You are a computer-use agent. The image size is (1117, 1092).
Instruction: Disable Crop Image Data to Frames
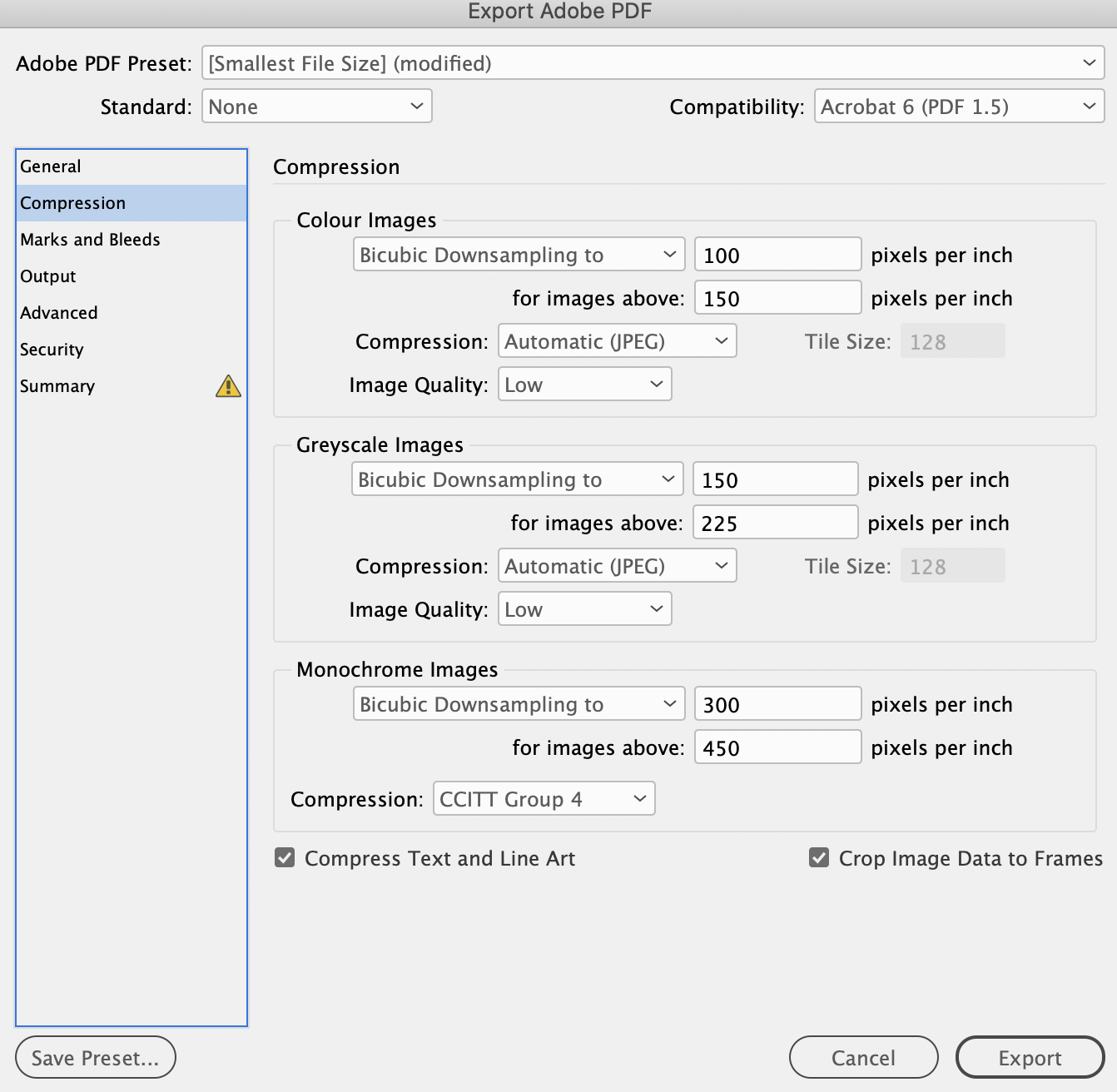818,858
